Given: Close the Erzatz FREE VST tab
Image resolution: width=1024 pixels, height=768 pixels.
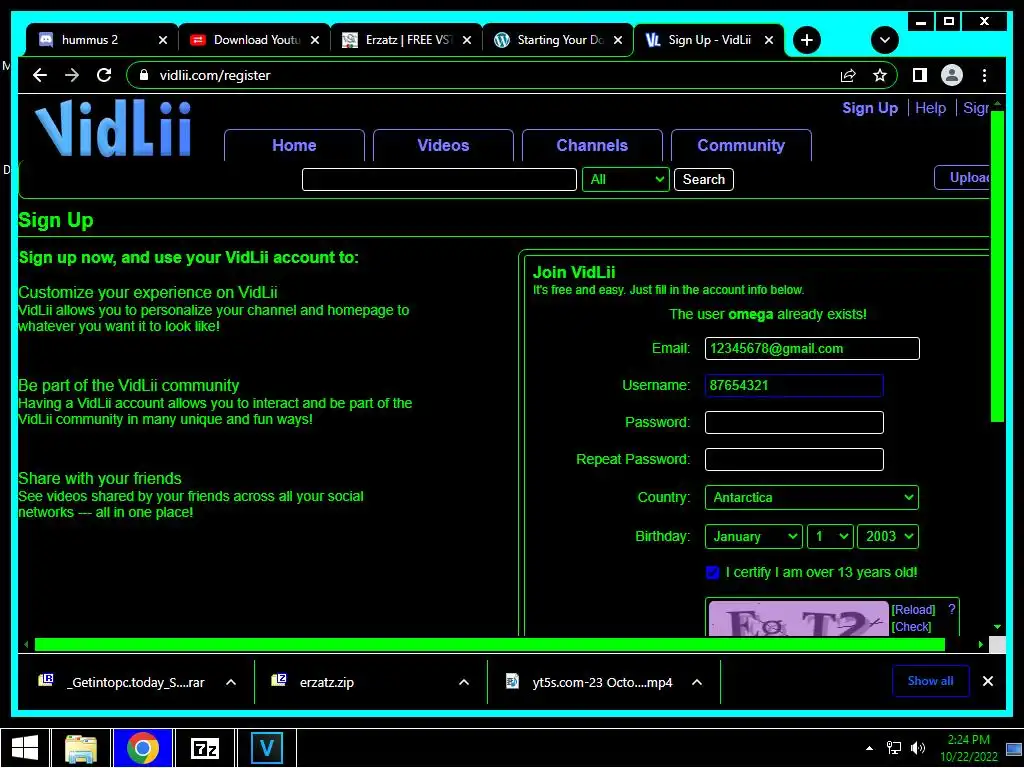Looking at the screenshot, I should pos(467,40).
